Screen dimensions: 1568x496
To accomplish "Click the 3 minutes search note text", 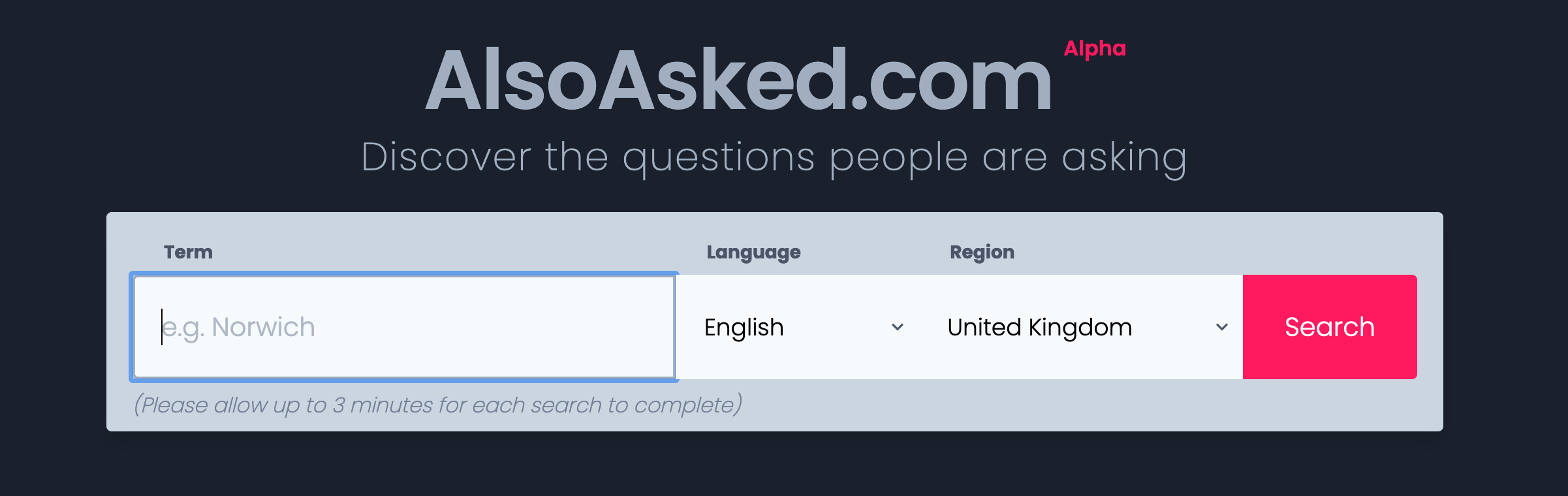I will (438, 405).
